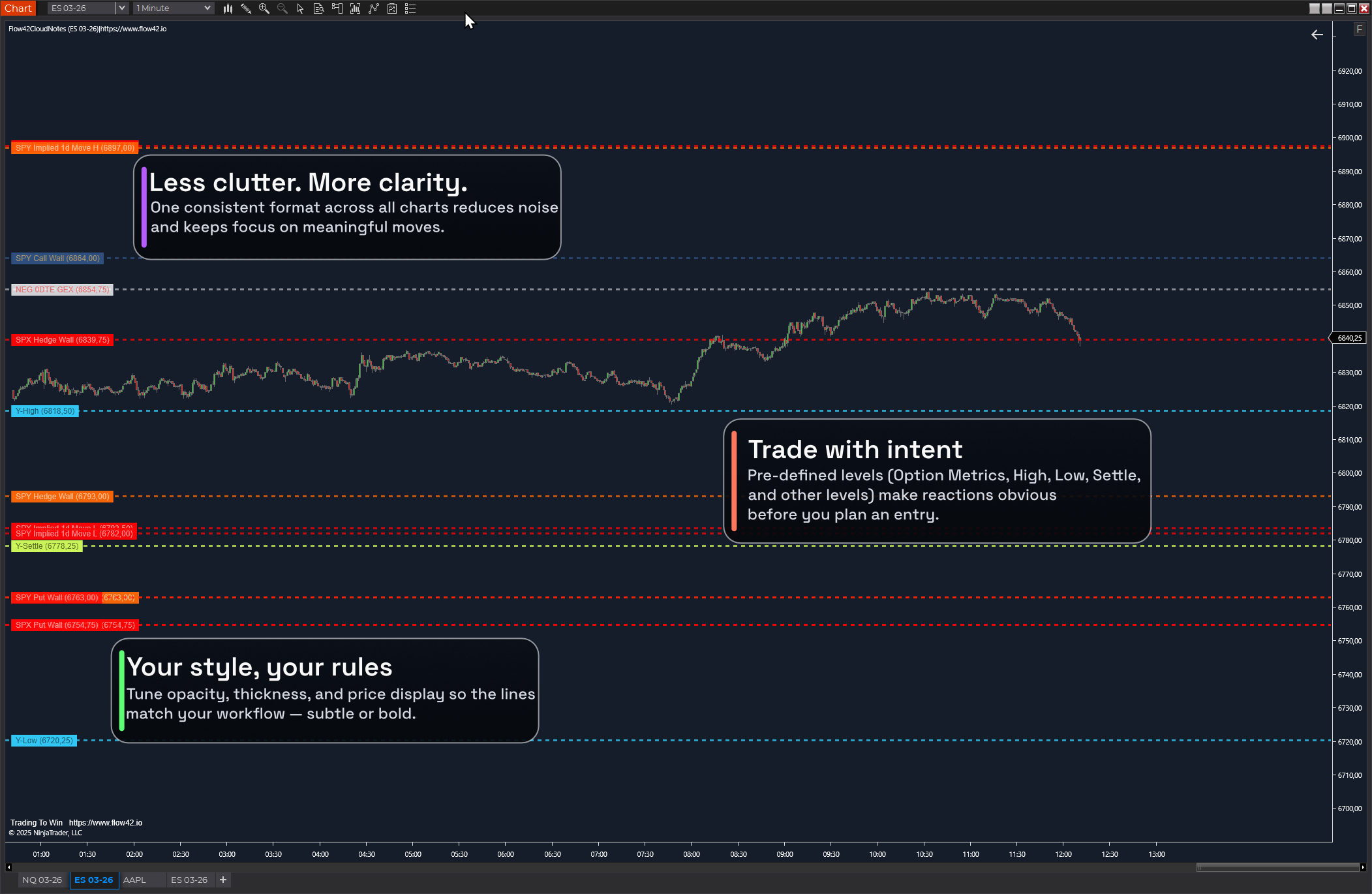Click the current price marker 6840,25
Screen dimensions: 1372x894
(1348, 338)
